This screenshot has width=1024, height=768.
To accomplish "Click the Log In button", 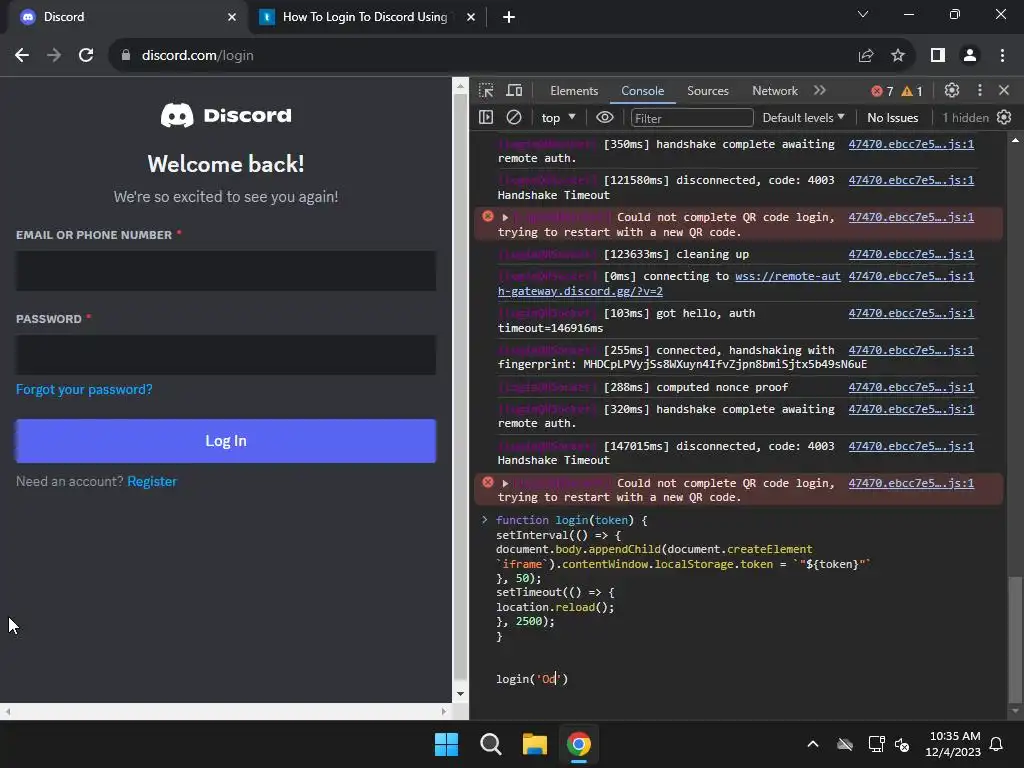I will click(x=226, y=441).
